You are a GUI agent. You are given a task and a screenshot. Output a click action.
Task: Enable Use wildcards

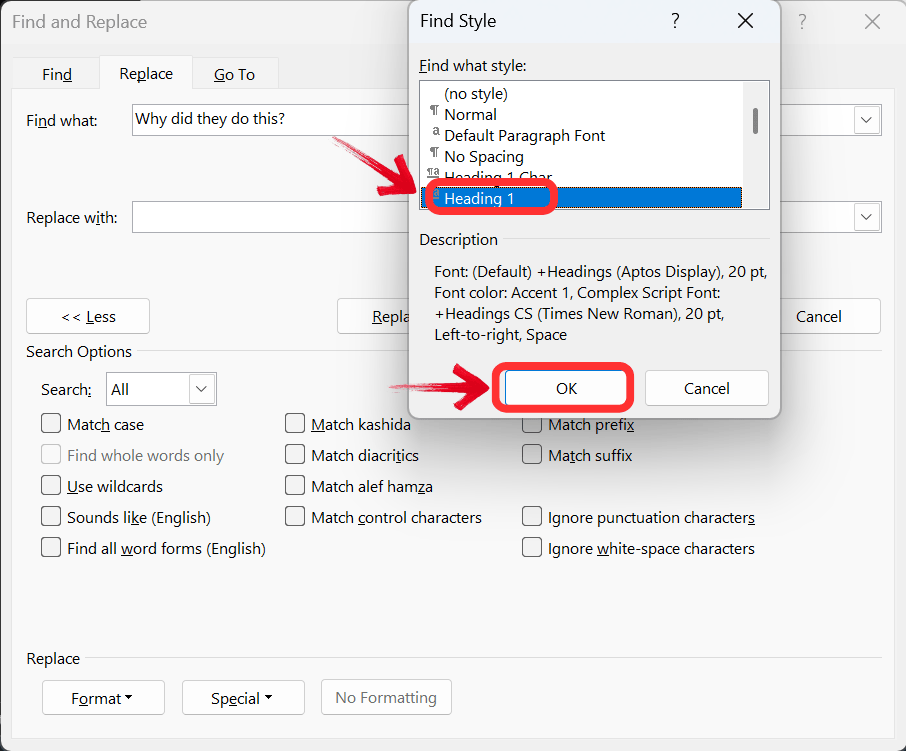pos(51,485)
